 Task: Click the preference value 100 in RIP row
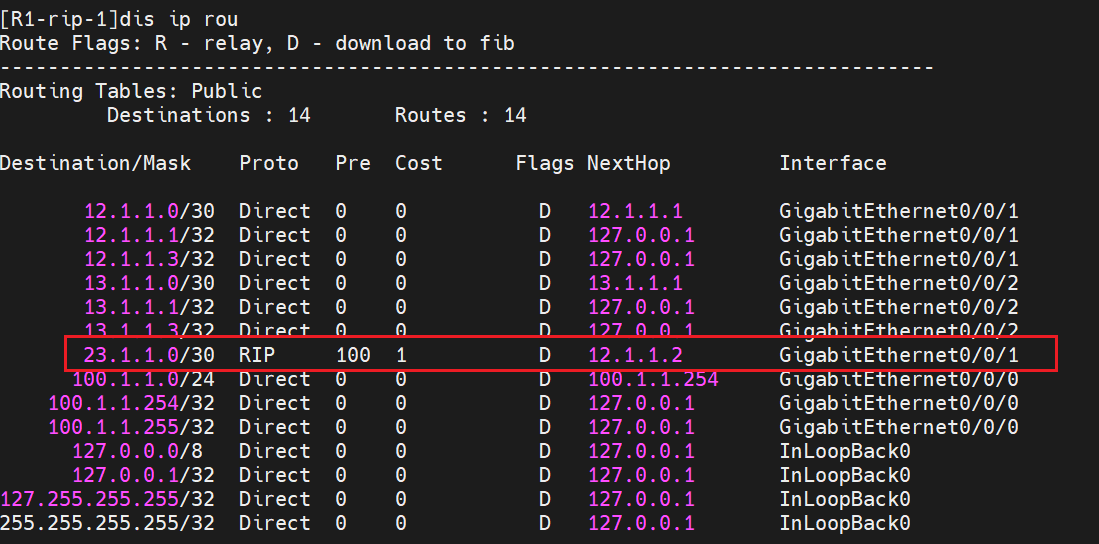click(x=353, y=355)
